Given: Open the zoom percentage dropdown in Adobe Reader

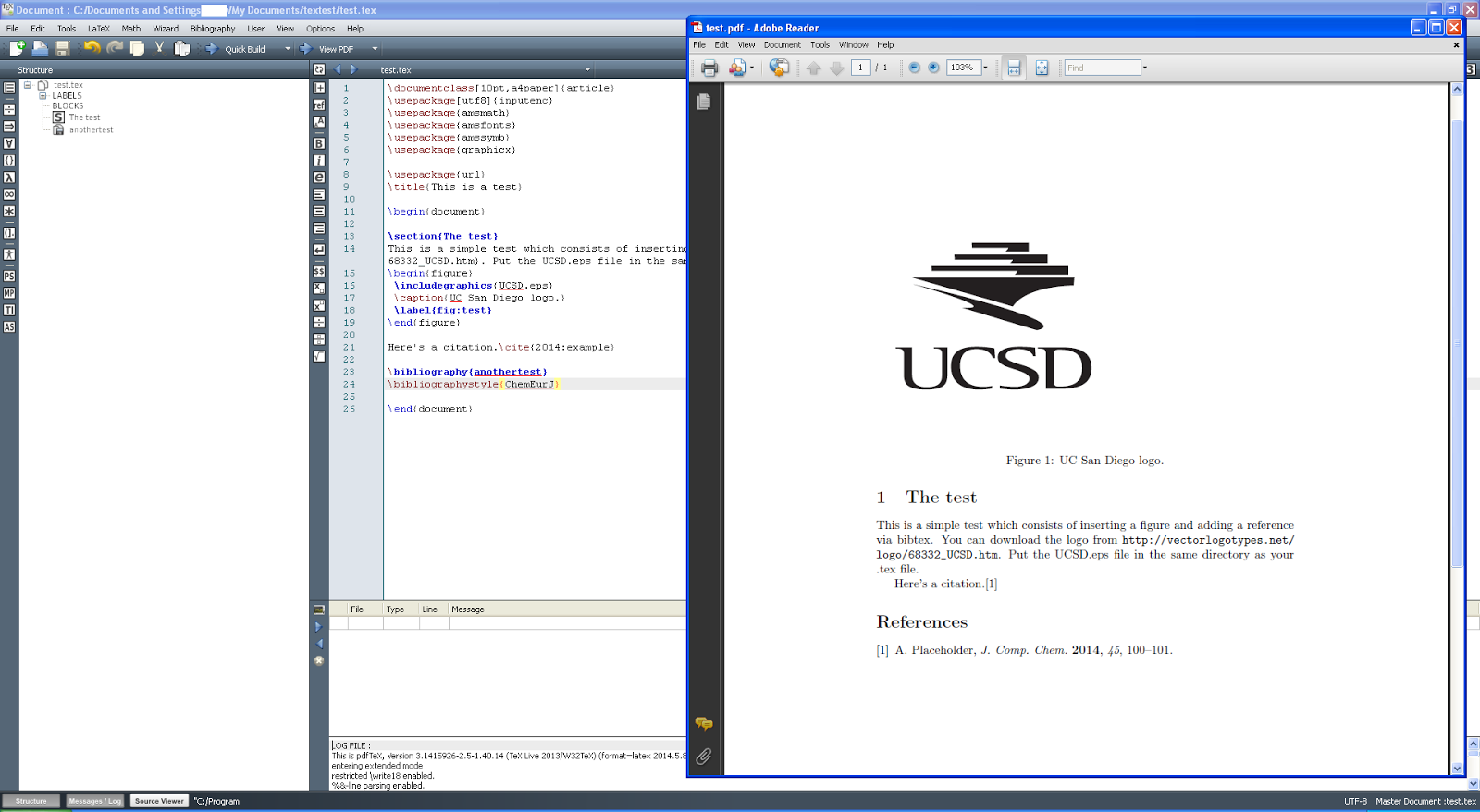Looking at the screenshot, I should pyautogui.click(x=985, y=68).
